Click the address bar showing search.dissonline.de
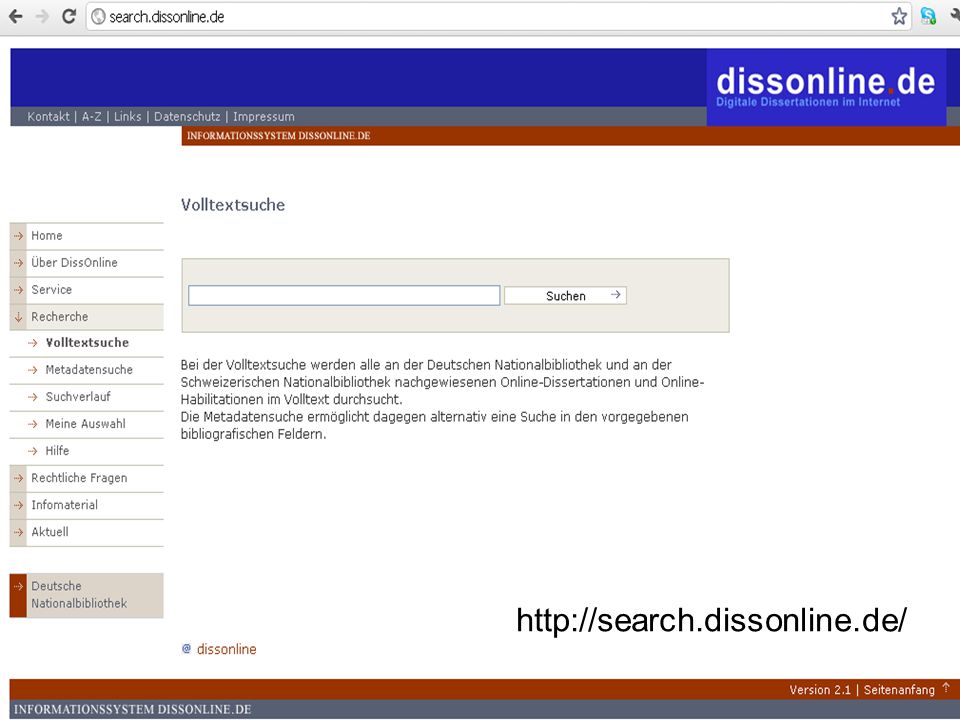The height and width of the screenshot is (720, 960). [497, 17]
